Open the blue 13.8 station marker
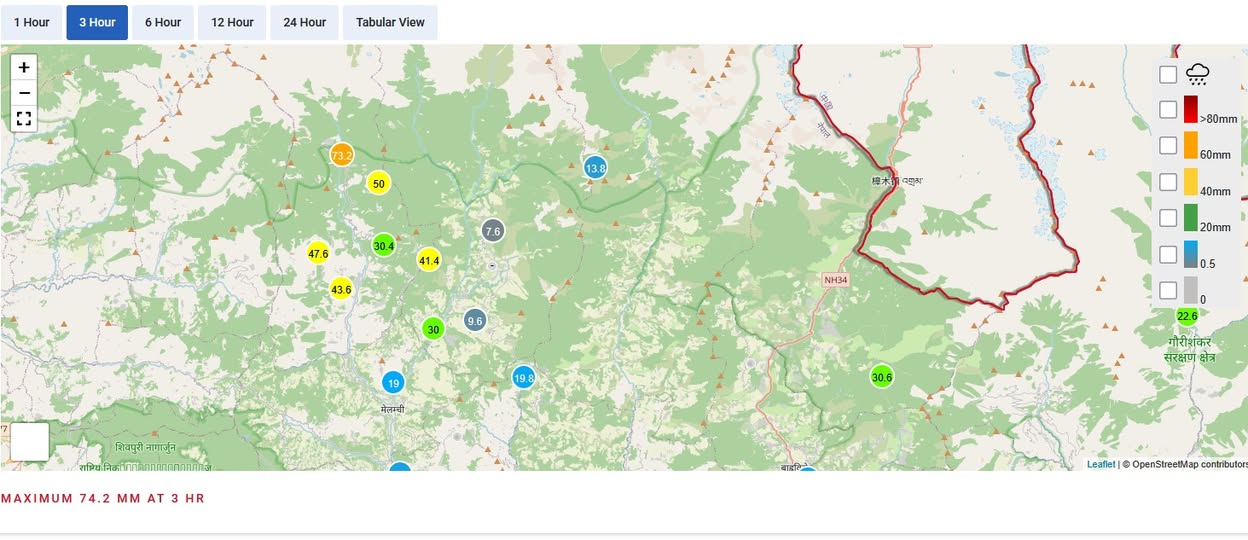Screen dimensions: 1248x540 coord(595,168)
